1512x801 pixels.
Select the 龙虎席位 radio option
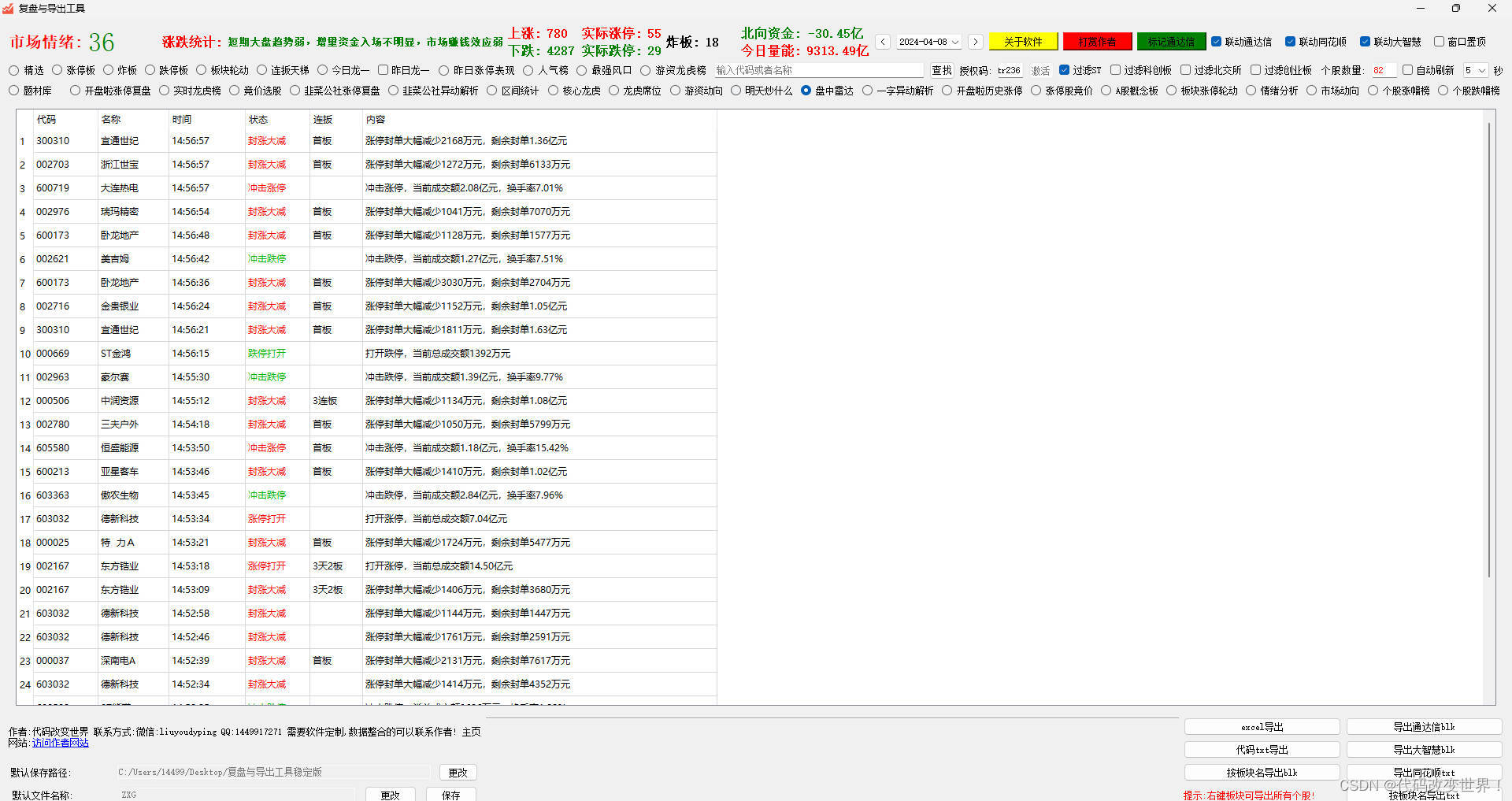pos(613,91)
